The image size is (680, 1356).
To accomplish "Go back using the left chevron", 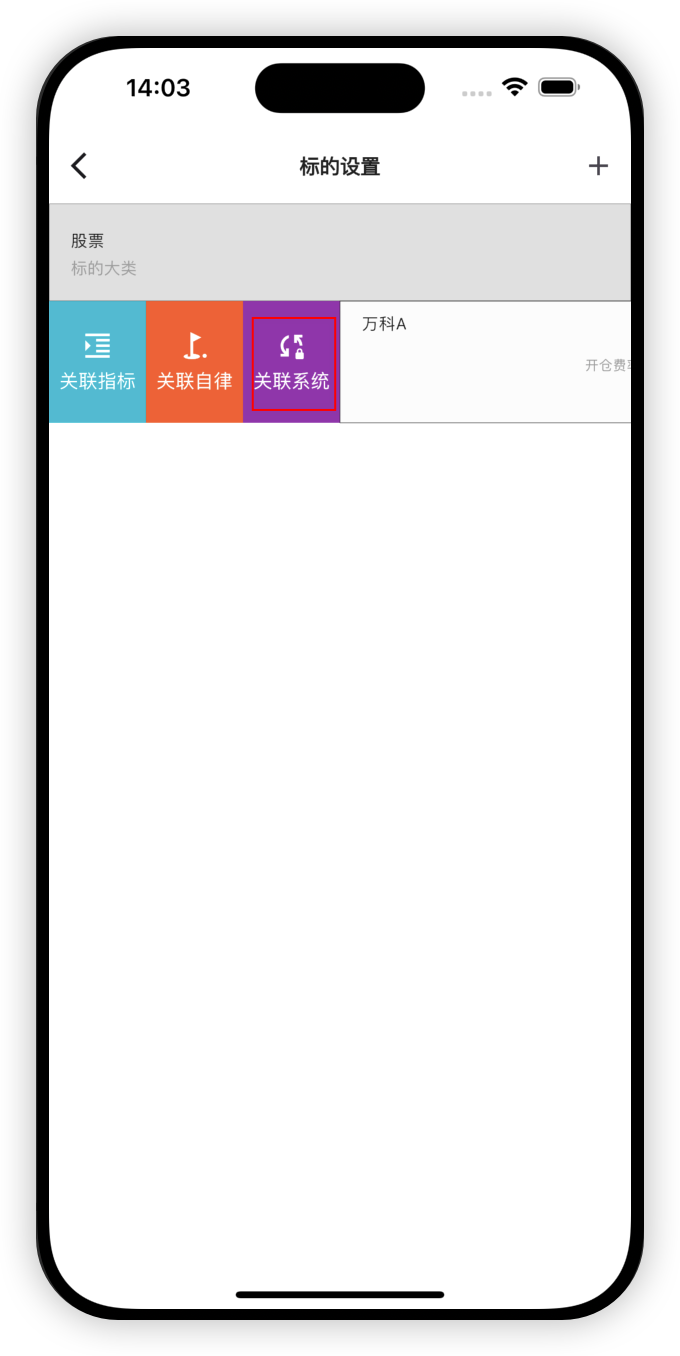I will 79,166.
